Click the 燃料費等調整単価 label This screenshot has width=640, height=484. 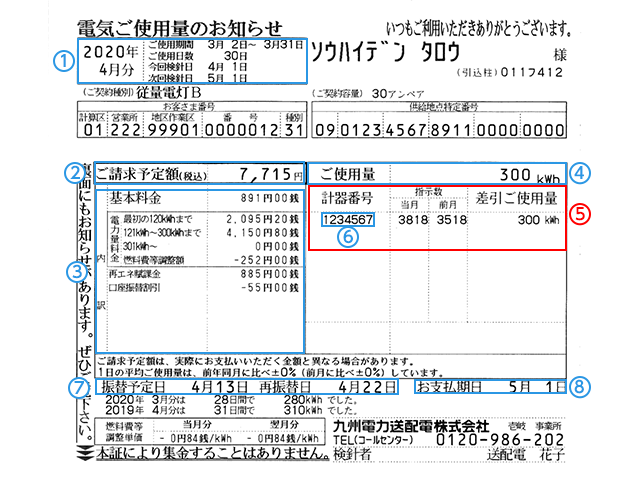tap(124, 432)
